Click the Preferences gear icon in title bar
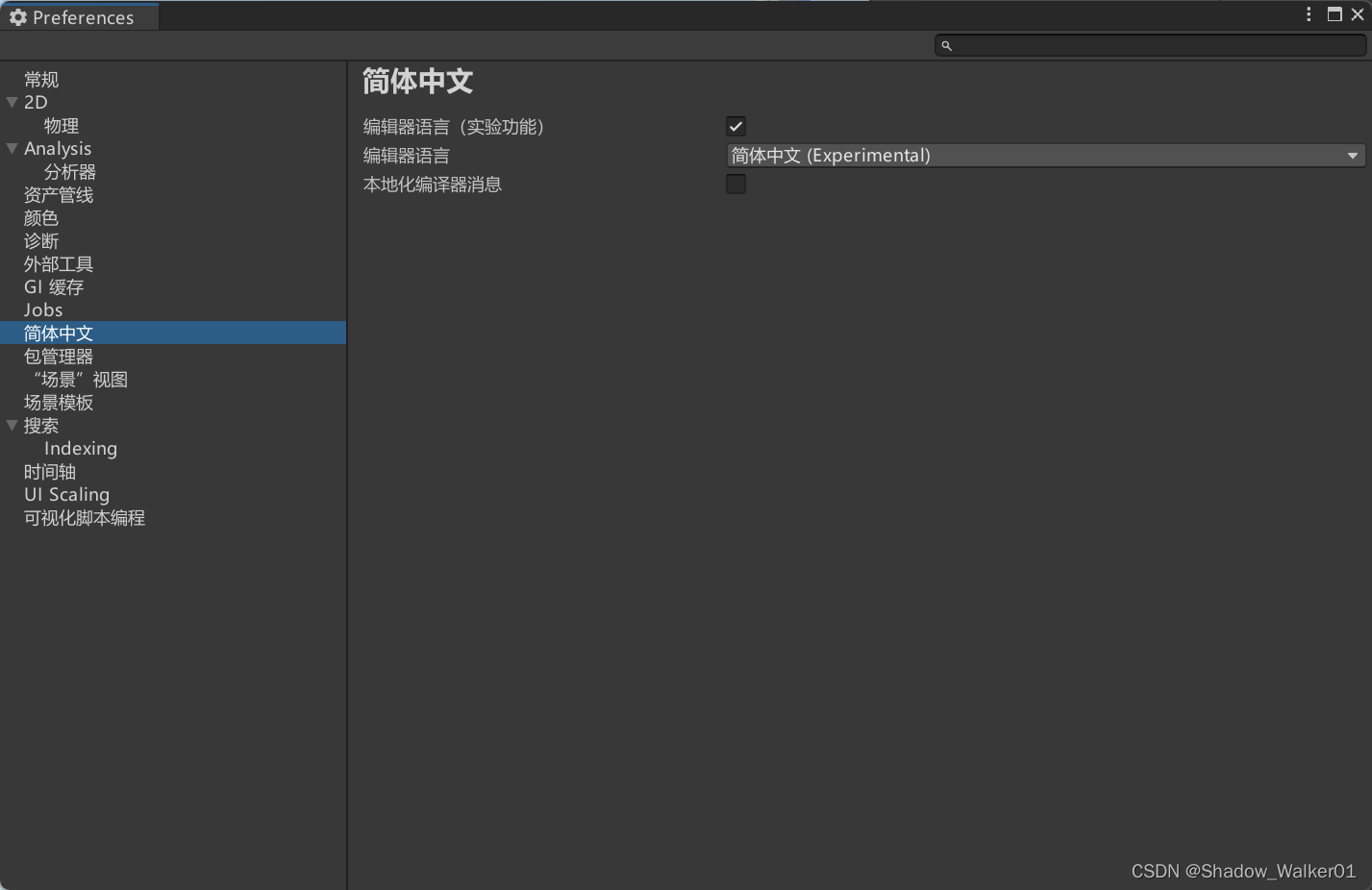 point(18,16)
